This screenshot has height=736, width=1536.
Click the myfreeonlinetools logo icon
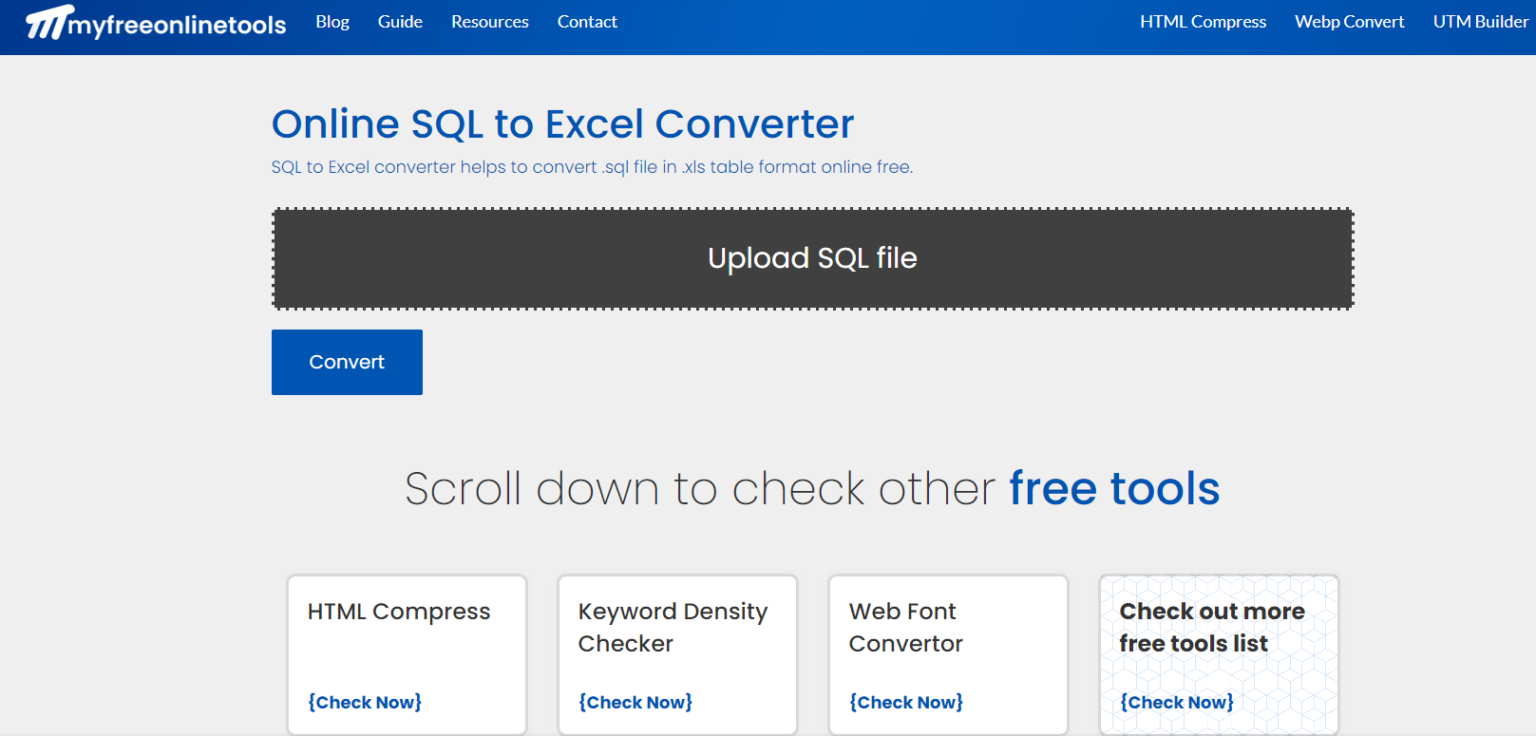tap(47, 20)
